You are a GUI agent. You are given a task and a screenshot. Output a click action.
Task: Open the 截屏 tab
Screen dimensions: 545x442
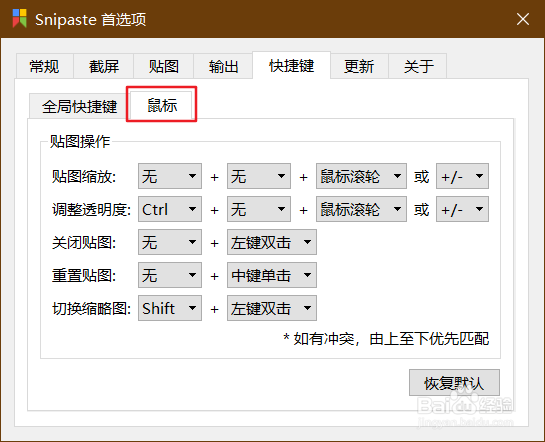pos(104,66)
